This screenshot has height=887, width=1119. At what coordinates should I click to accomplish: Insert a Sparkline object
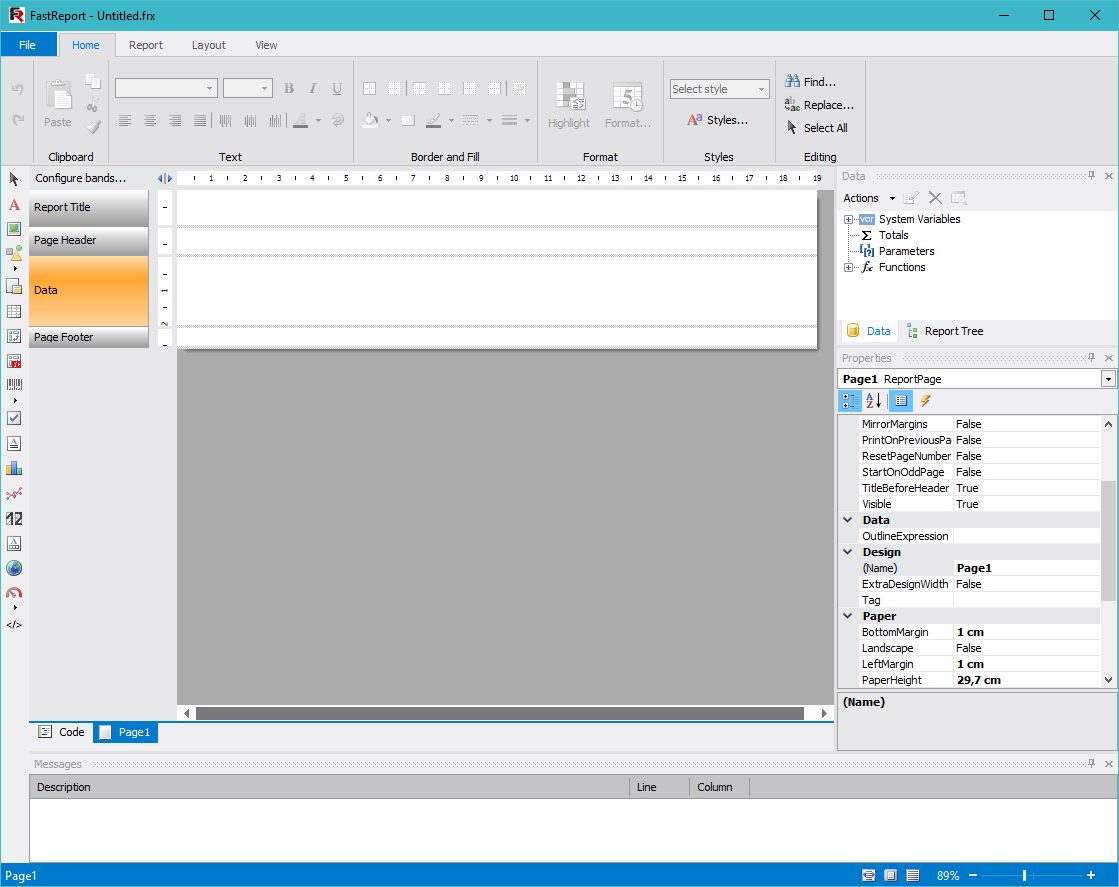14,493
